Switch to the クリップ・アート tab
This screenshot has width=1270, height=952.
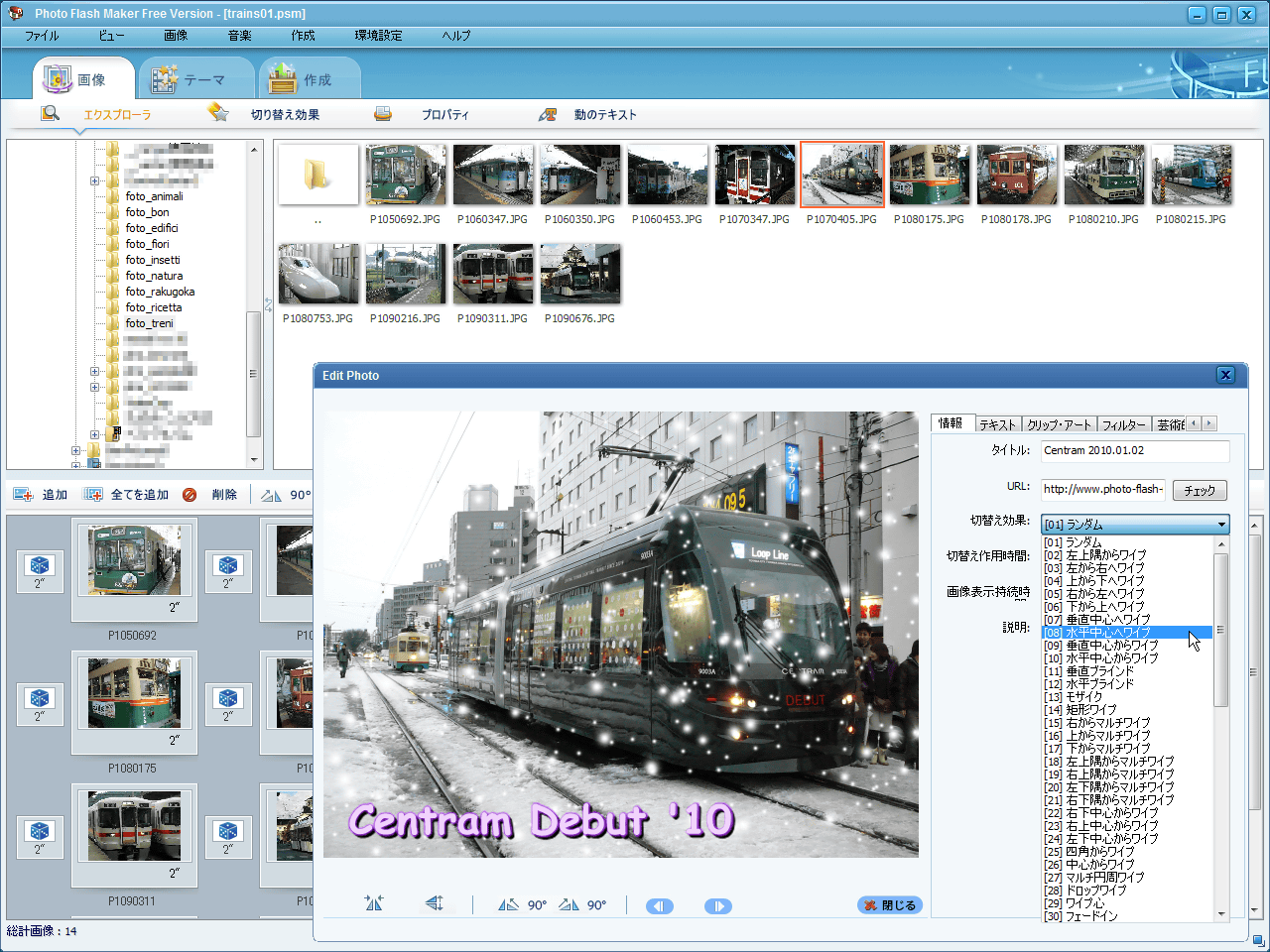click(x=1059, y=424)
